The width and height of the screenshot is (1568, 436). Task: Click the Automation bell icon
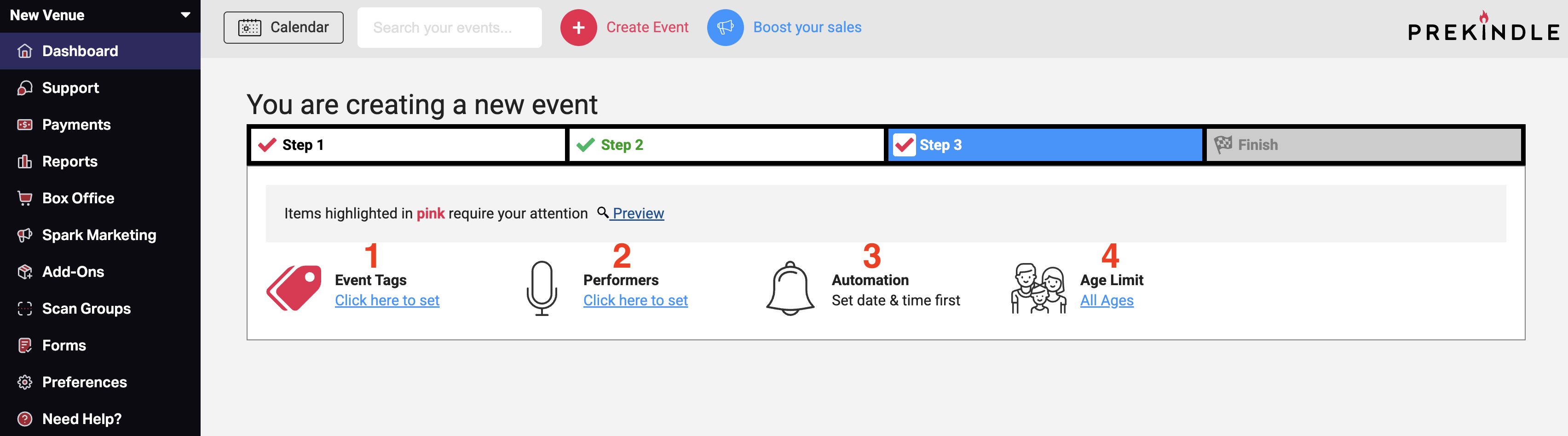pyautogui.click(x=790, y=288)
